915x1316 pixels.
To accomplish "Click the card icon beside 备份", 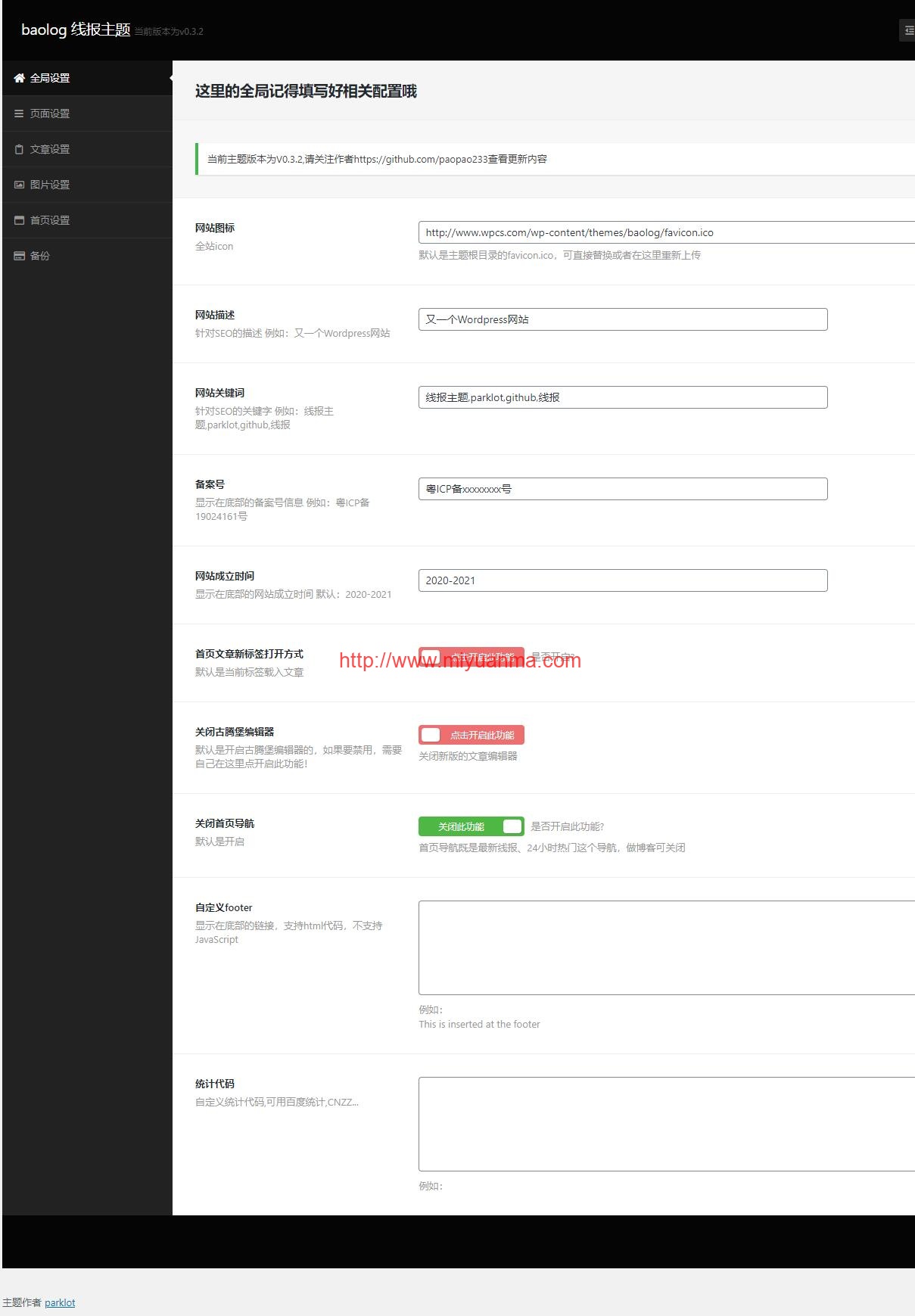I will tap(19, 256).
